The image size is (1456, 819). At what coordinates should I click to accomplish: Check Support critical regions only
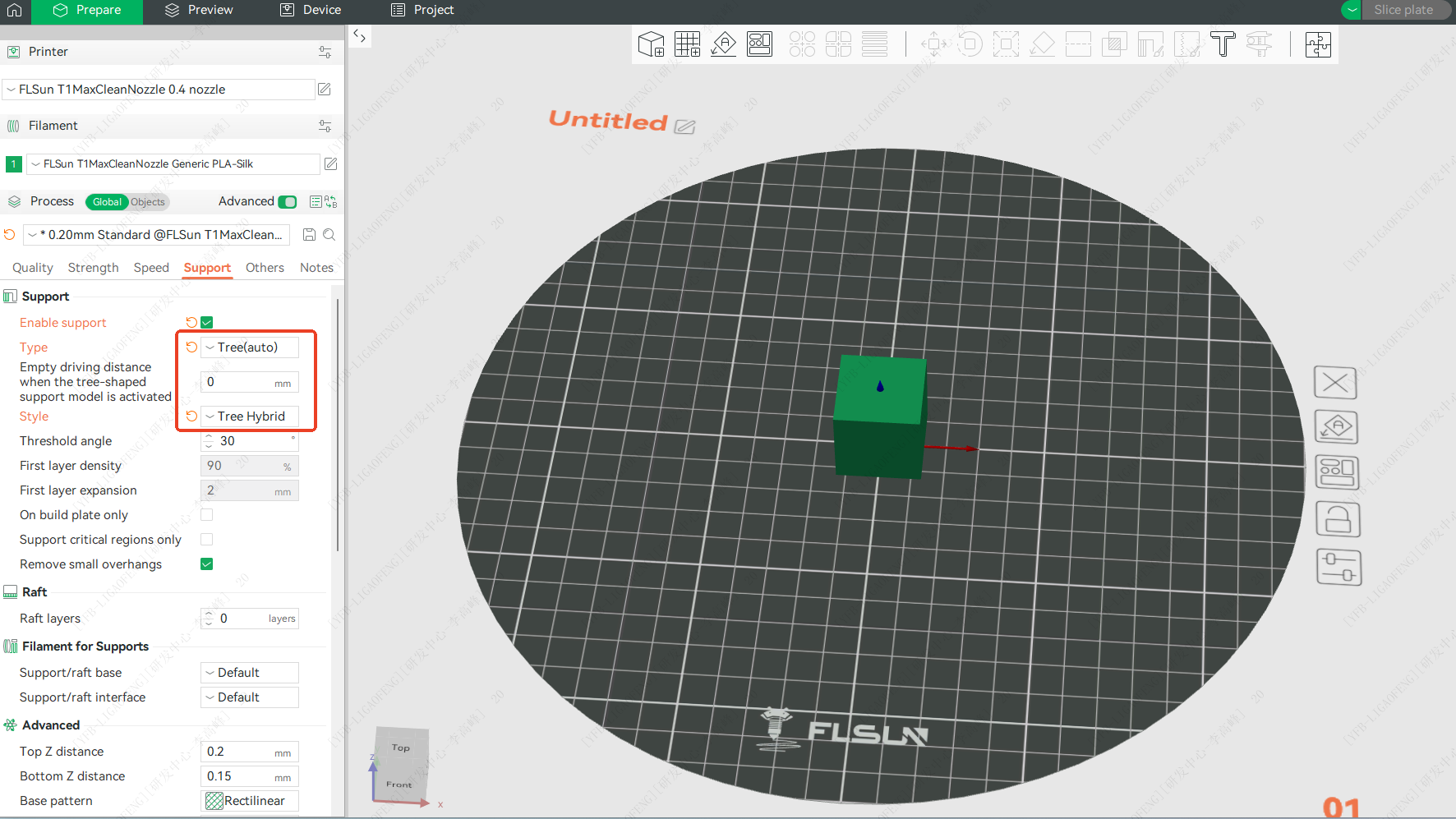[x=207, y=540]
